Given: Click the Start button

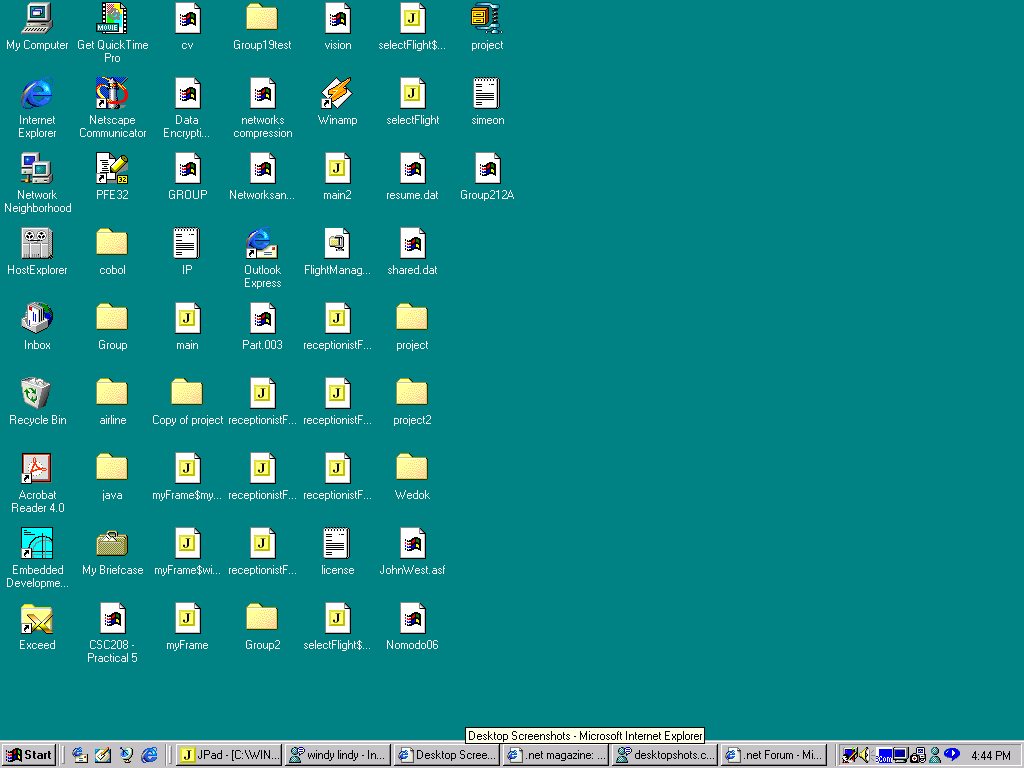Looking at the screenshot, I should coord(30,755).
